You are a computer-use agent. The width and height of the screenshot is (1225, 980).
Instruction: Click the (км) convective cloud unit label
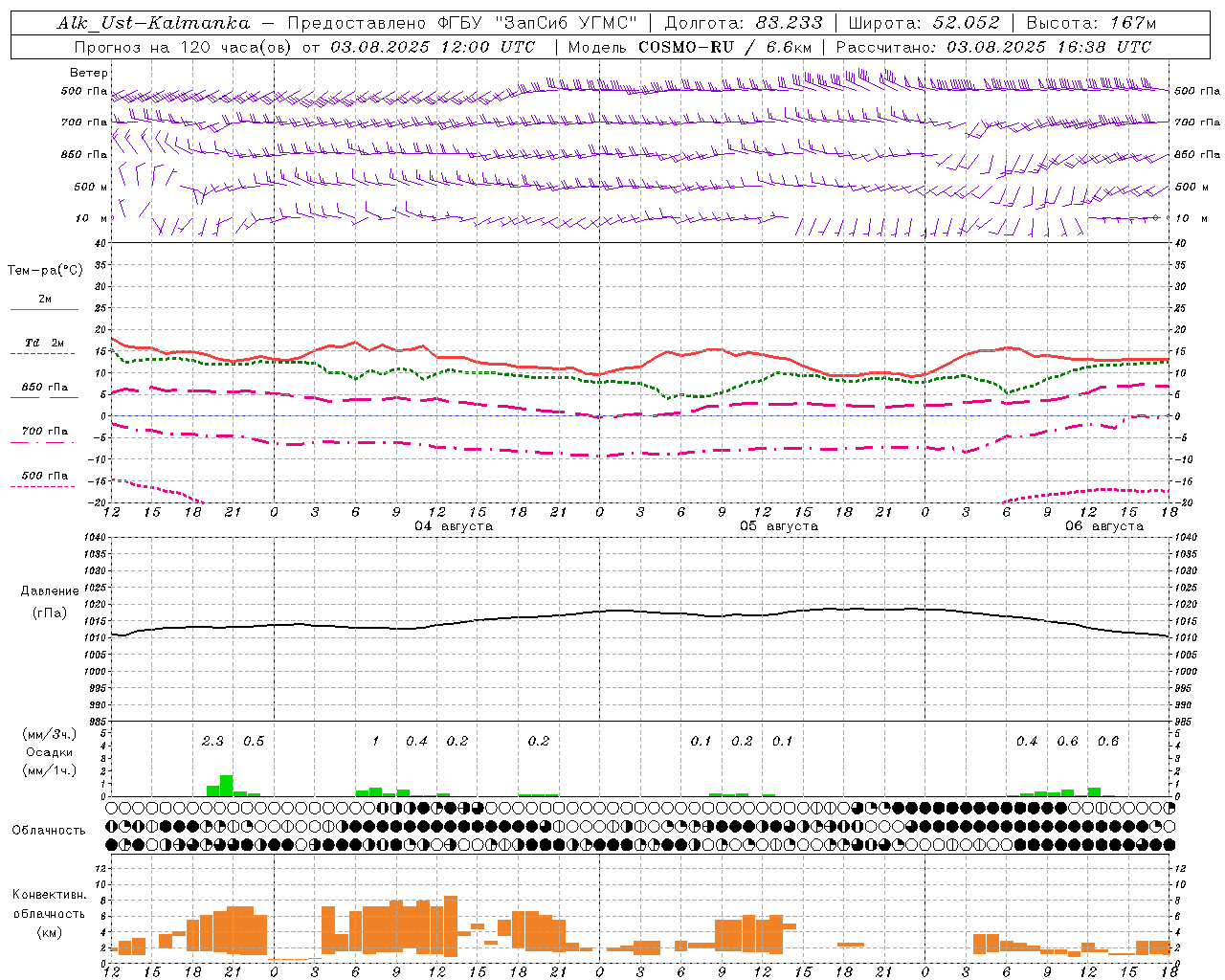(x=50, y=932)
